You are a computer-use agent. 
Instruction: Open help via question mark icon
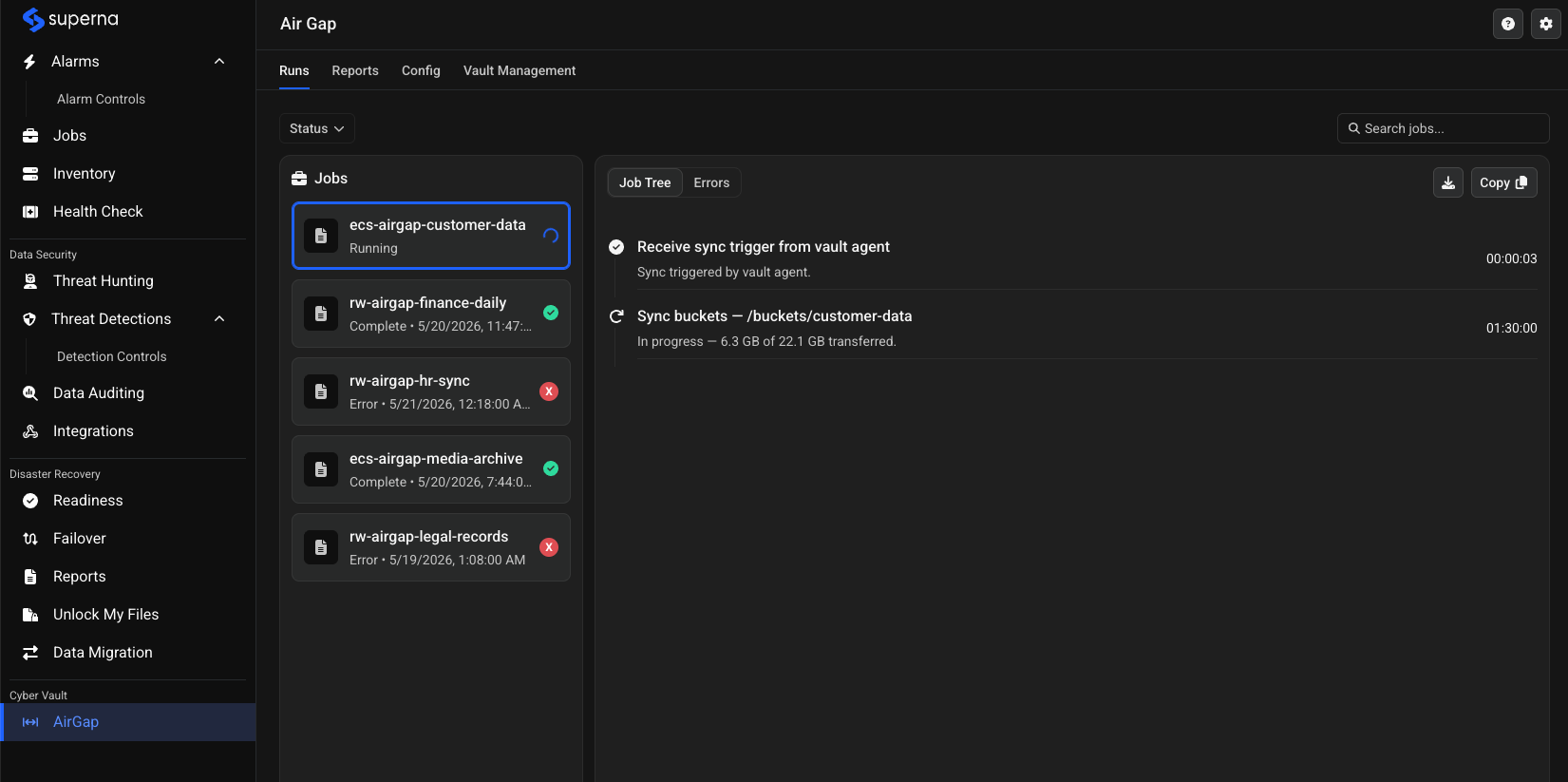[1508, 24]
